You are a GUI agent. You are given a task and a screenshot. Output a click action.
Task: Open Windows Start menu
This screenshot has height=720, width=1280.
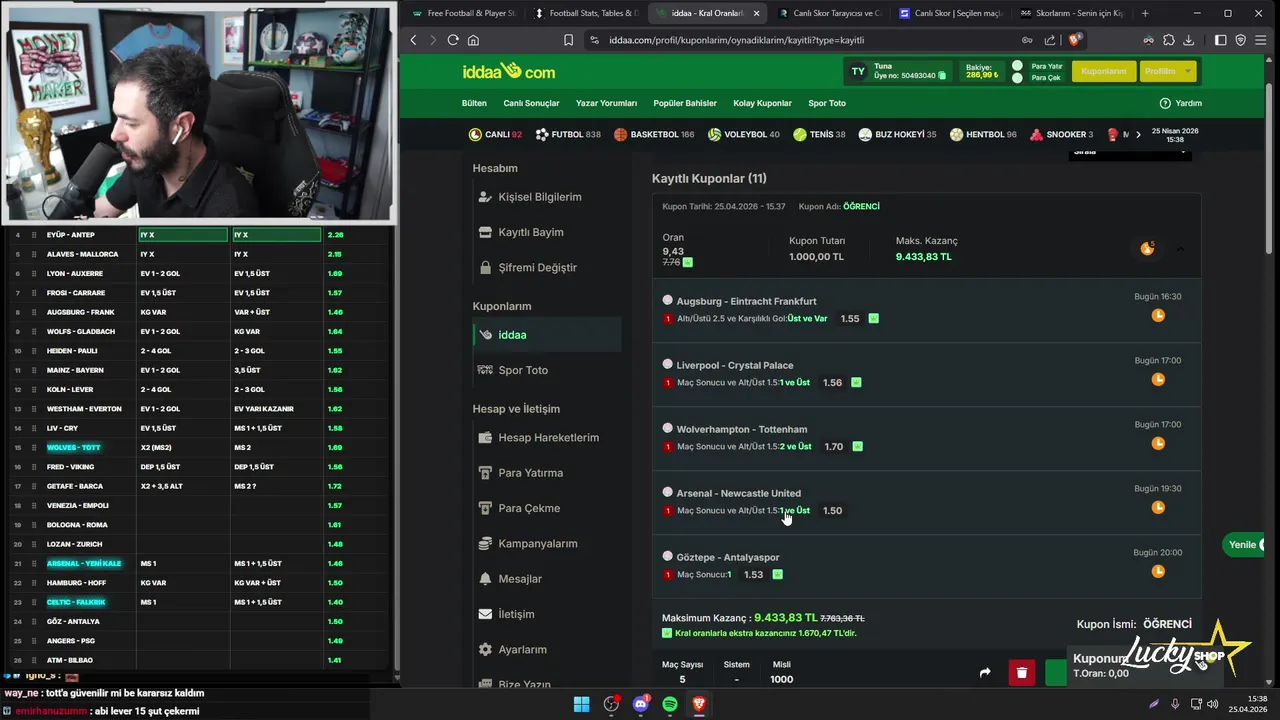click(x=581, y=704)
